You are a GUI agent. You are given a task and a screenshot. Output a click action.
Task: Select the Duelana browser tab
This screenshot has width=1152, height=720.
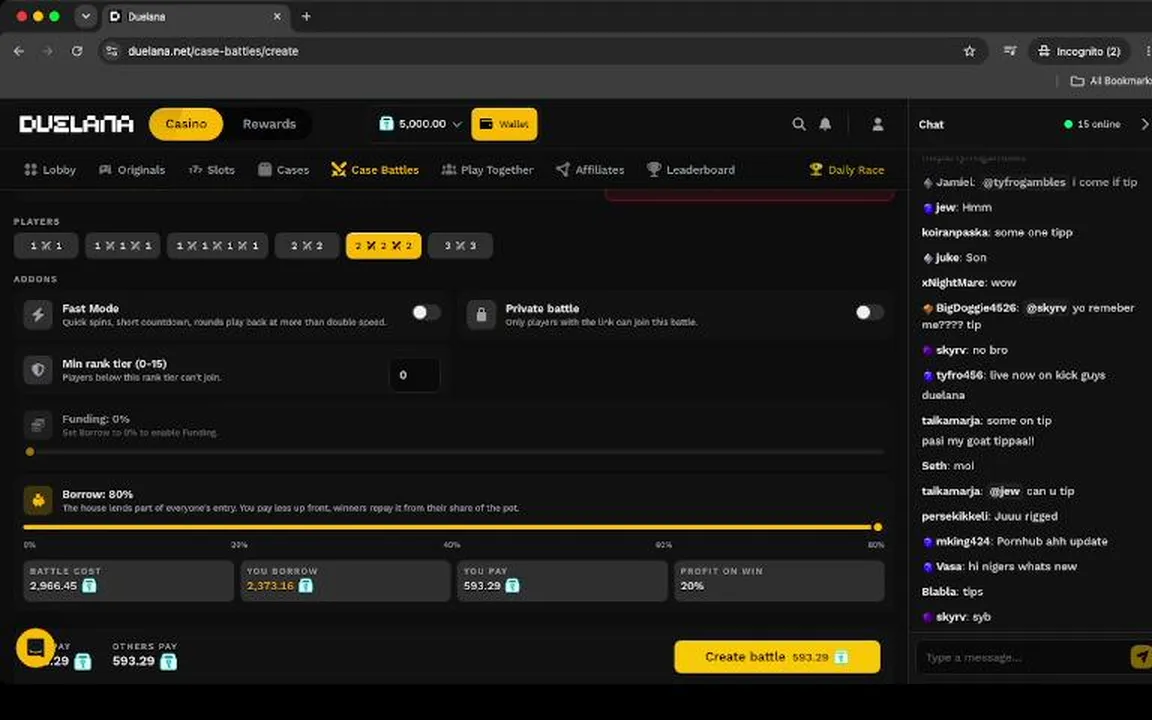[x=196, y=16]
